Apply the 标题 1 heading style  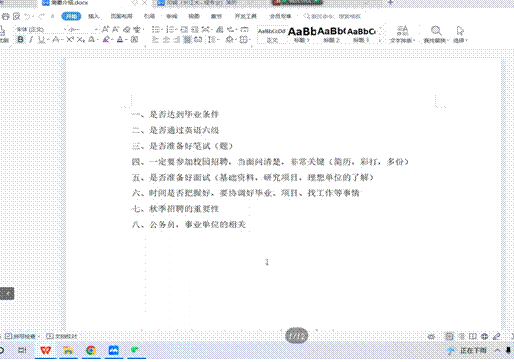pyautogui.click(x=302, y=34)
